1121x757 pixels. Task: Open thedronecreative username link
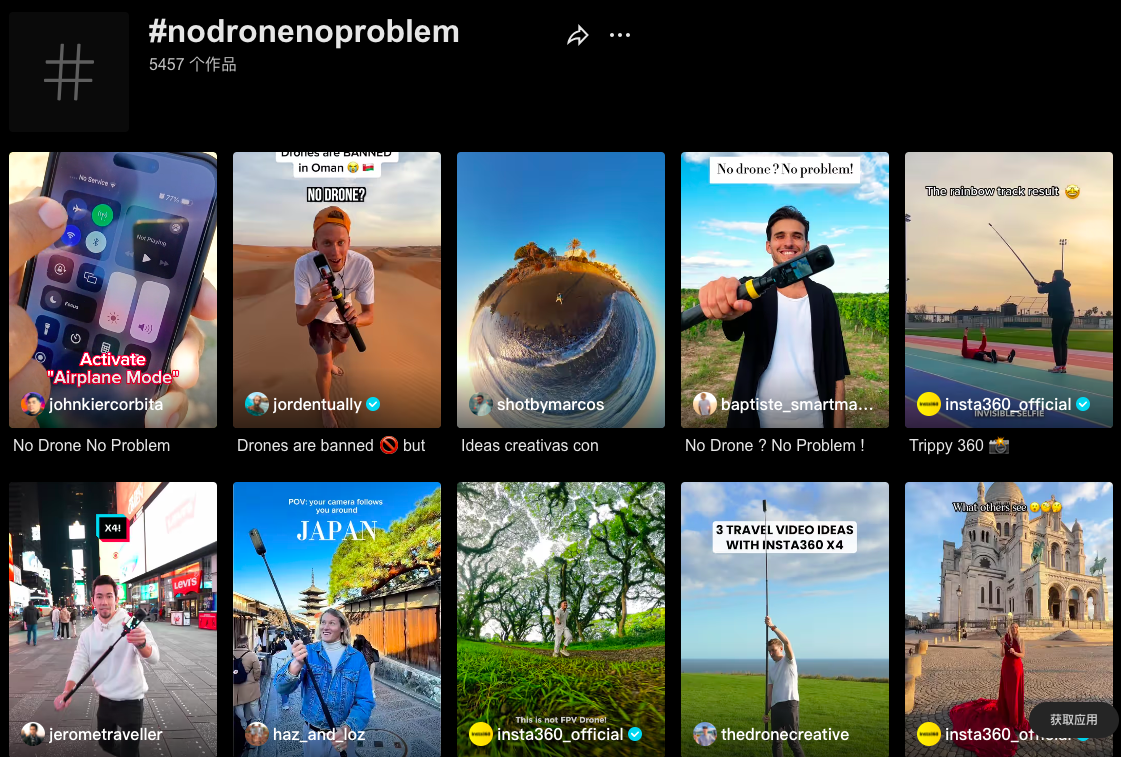click(785, 734)
